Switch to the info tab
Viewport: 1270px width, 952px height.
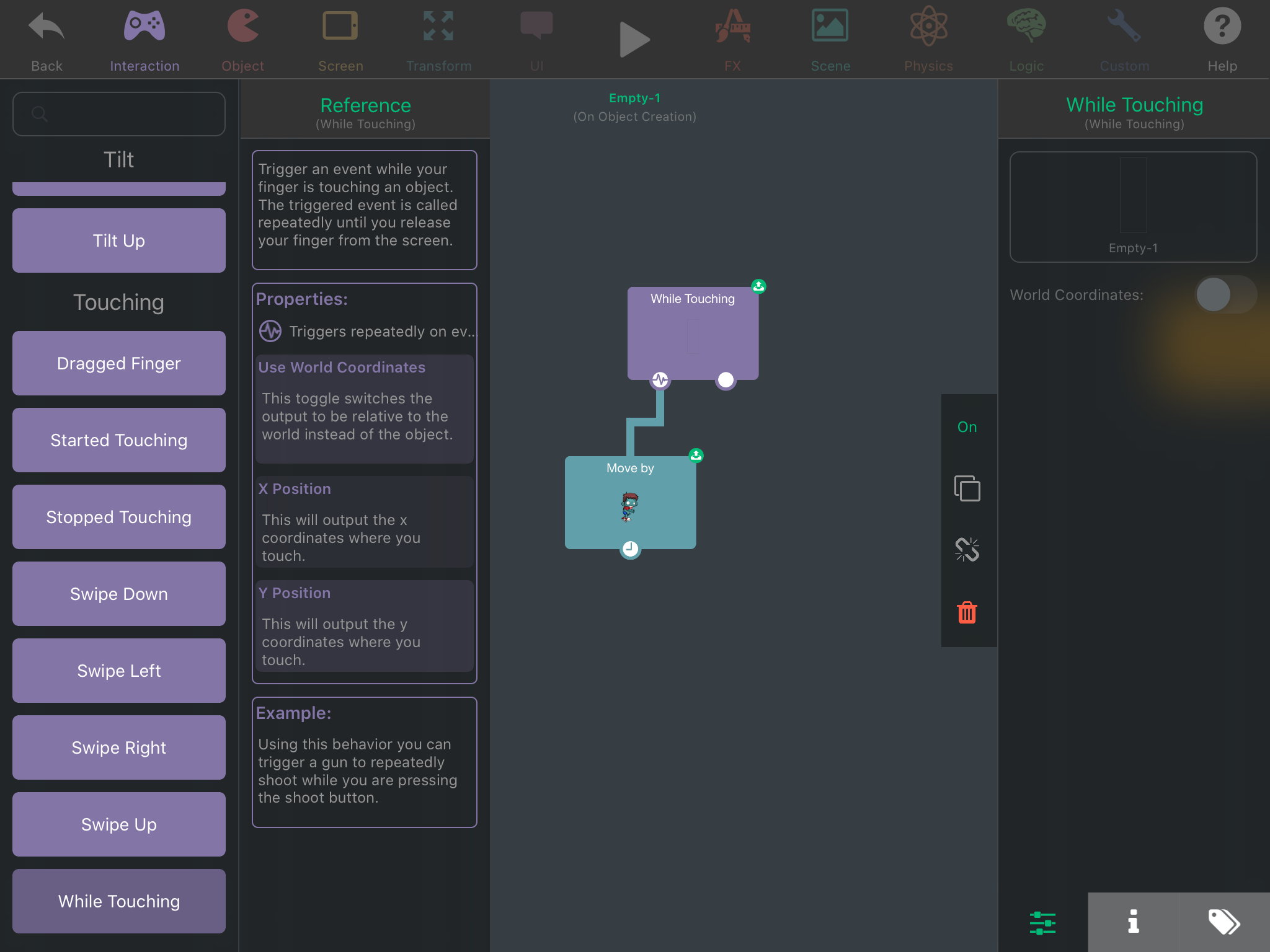click(x=1133, y=922)
